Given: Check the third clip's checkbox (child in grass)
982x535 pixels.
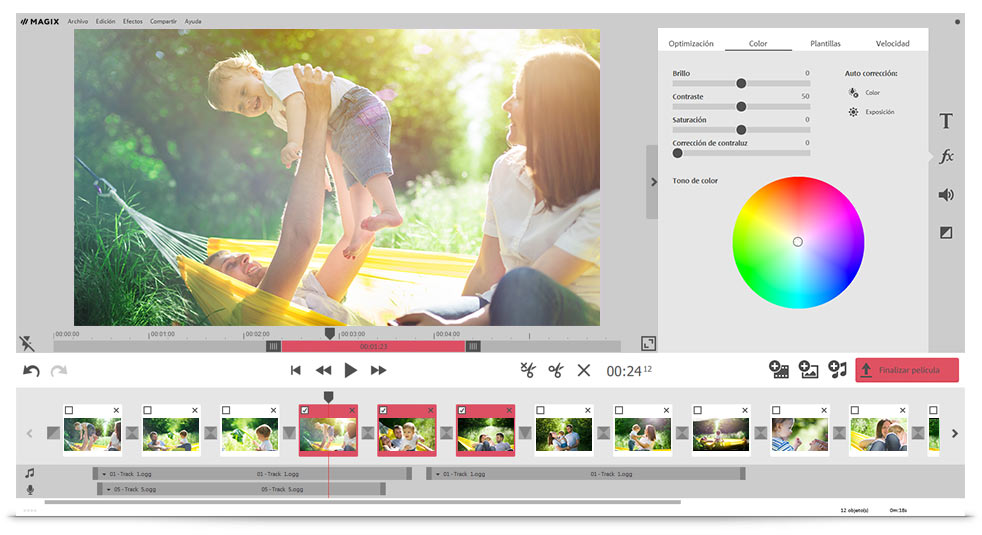Looking at the screenshot, I should coord(226,410).
